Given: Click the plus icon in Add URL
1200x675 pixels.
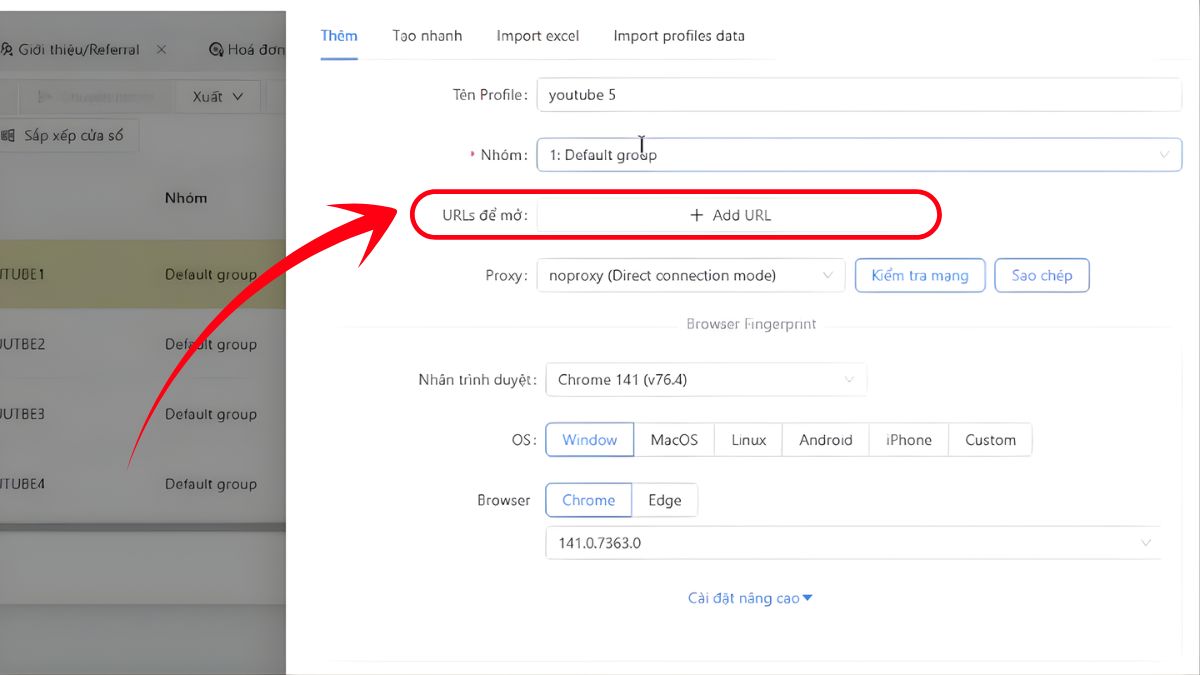Looking at the screenshot, I should pyautogui.click(x=697, y=215).
